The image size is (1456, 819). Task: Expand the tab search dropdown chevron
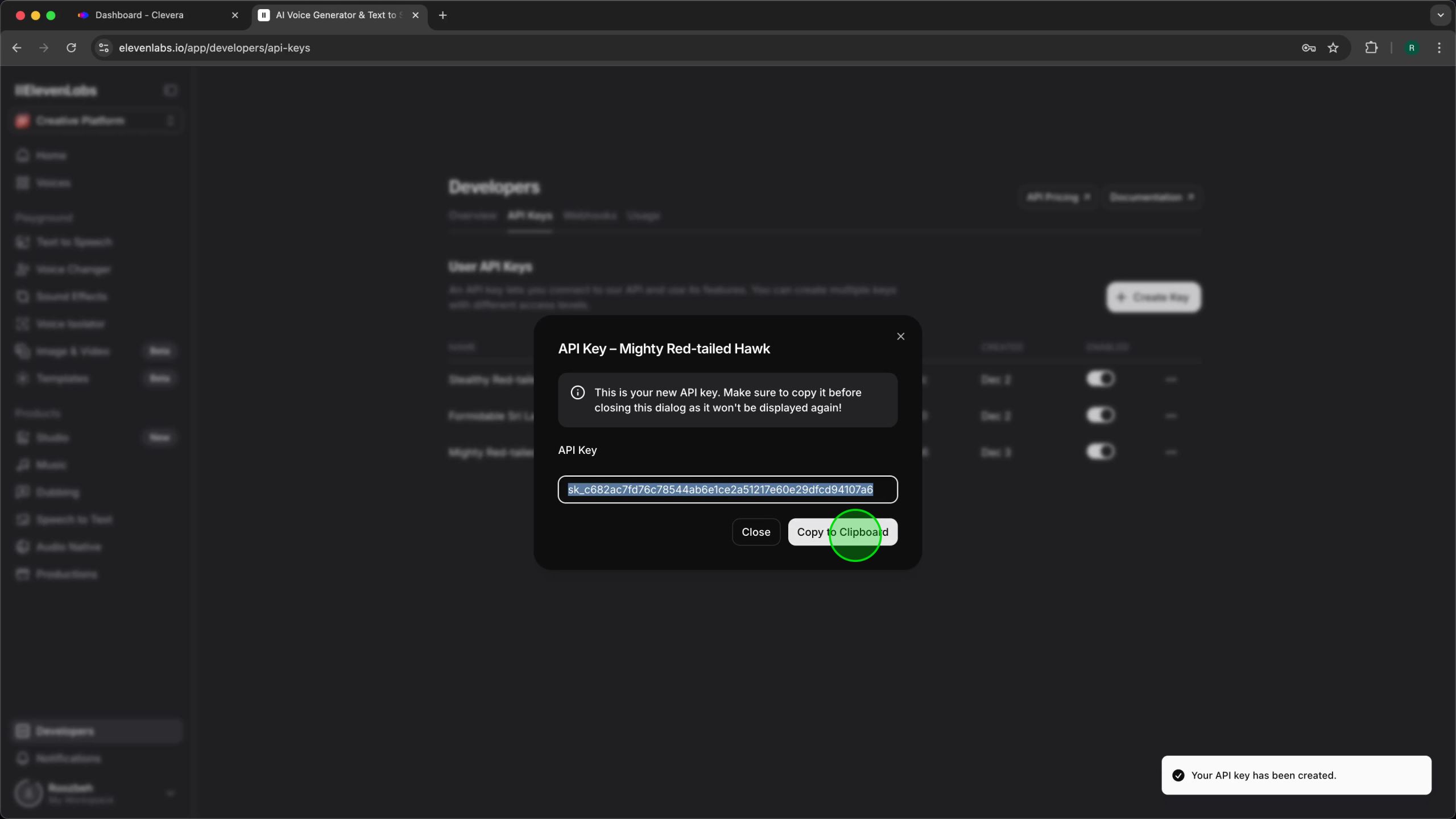(x=1441, y=15)
